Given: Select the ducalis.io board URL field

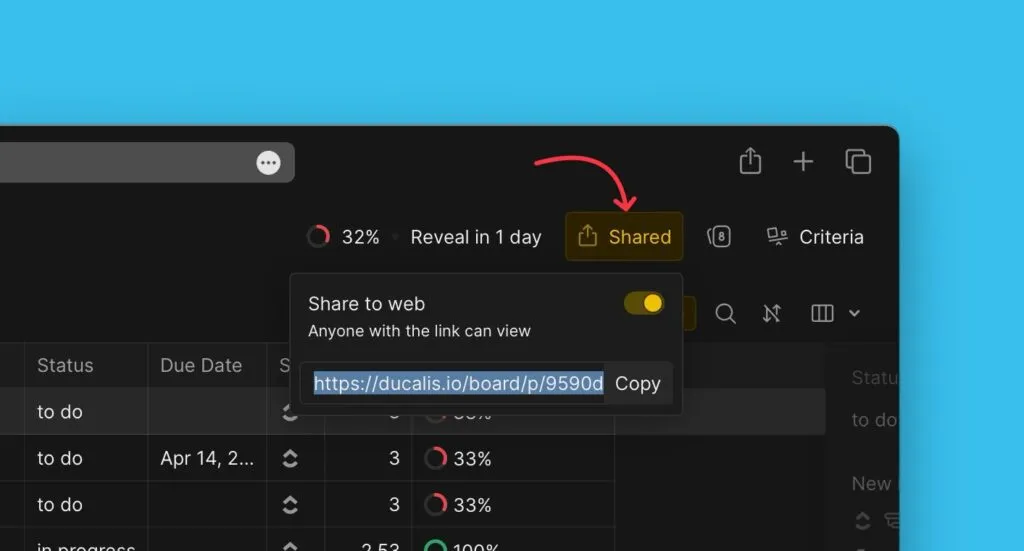Looking at the screenshot, I should (458, 383).
